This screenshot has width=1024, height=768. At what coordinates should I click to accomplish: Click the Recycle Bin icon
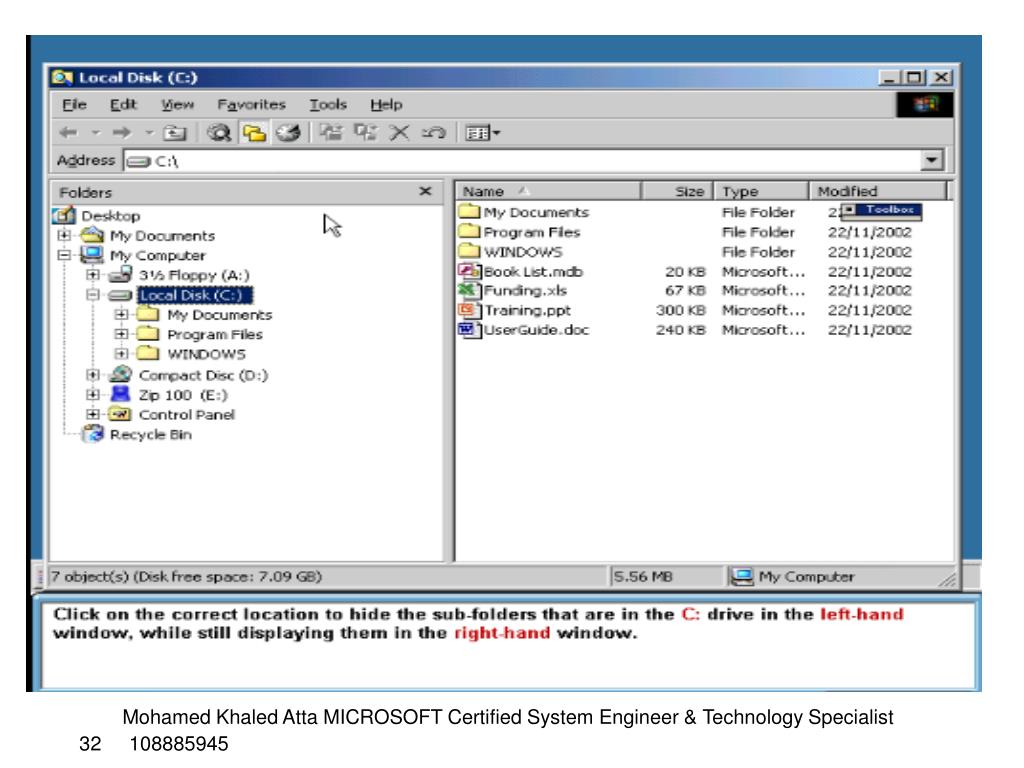point(93,434)
